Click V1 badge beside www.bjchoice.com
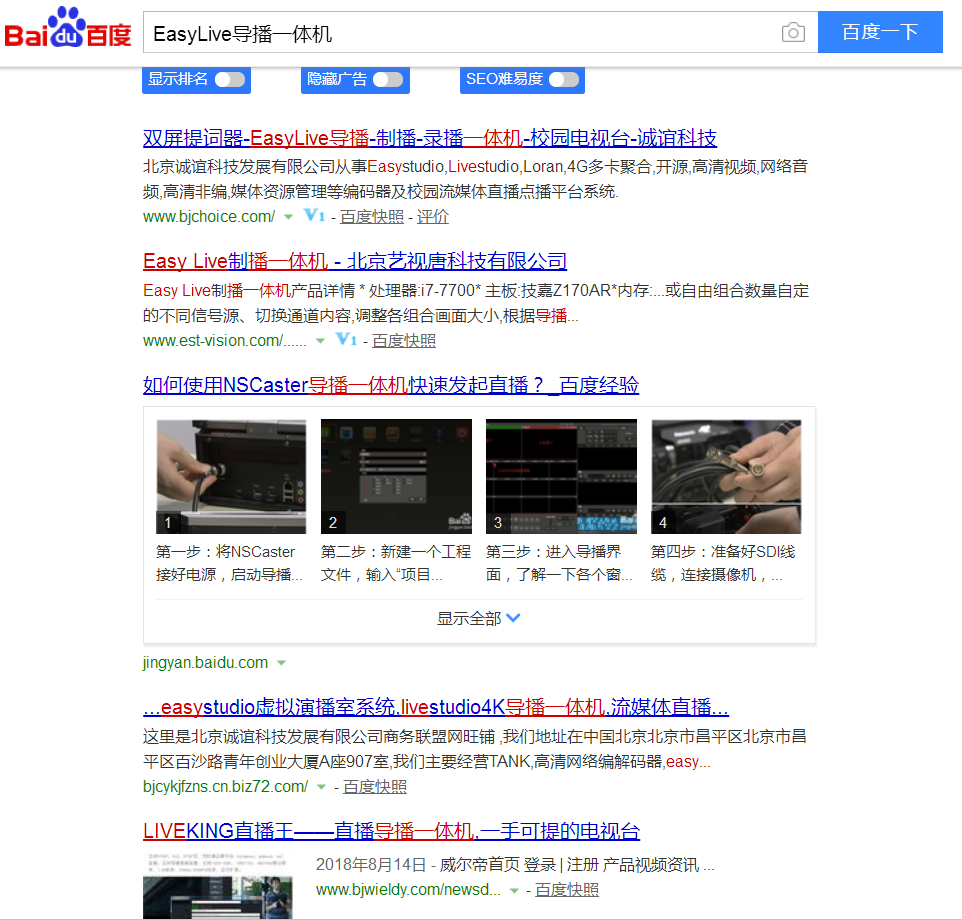This screenshot has height=920, width=962. click(314, 215)
